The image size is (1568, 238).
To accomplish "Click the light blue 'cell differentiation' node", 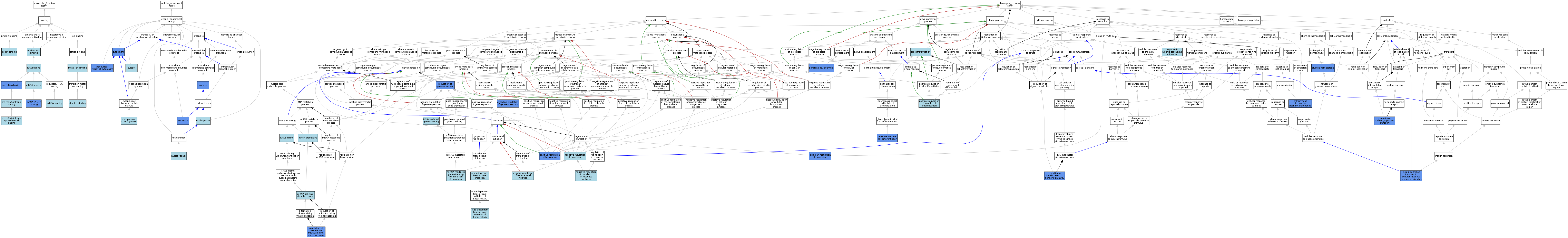I will 920,52.
